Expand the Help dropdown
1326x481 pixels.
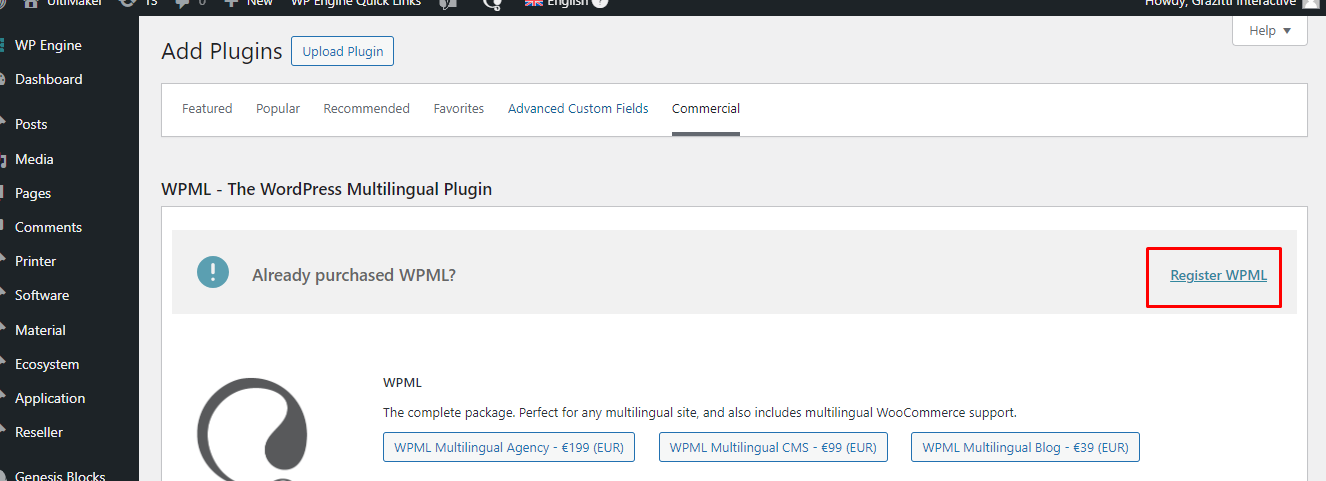coord(1270,30)
